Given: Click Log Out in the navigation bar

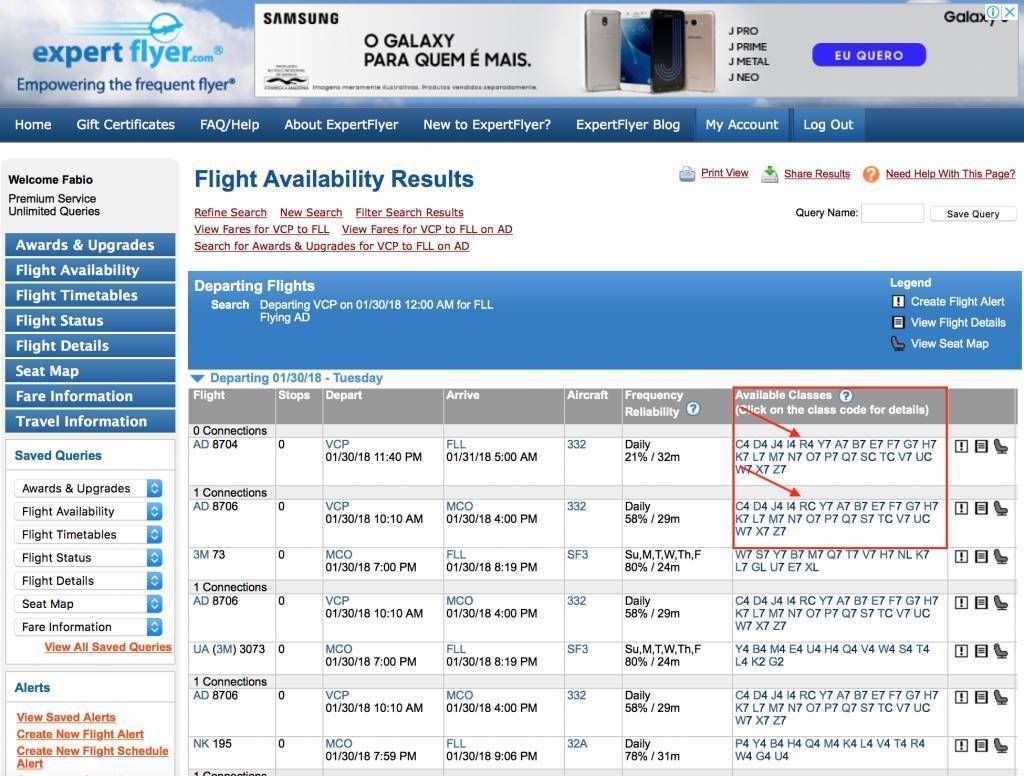Looking at the screenshot, I should click(x=828, y=125).
